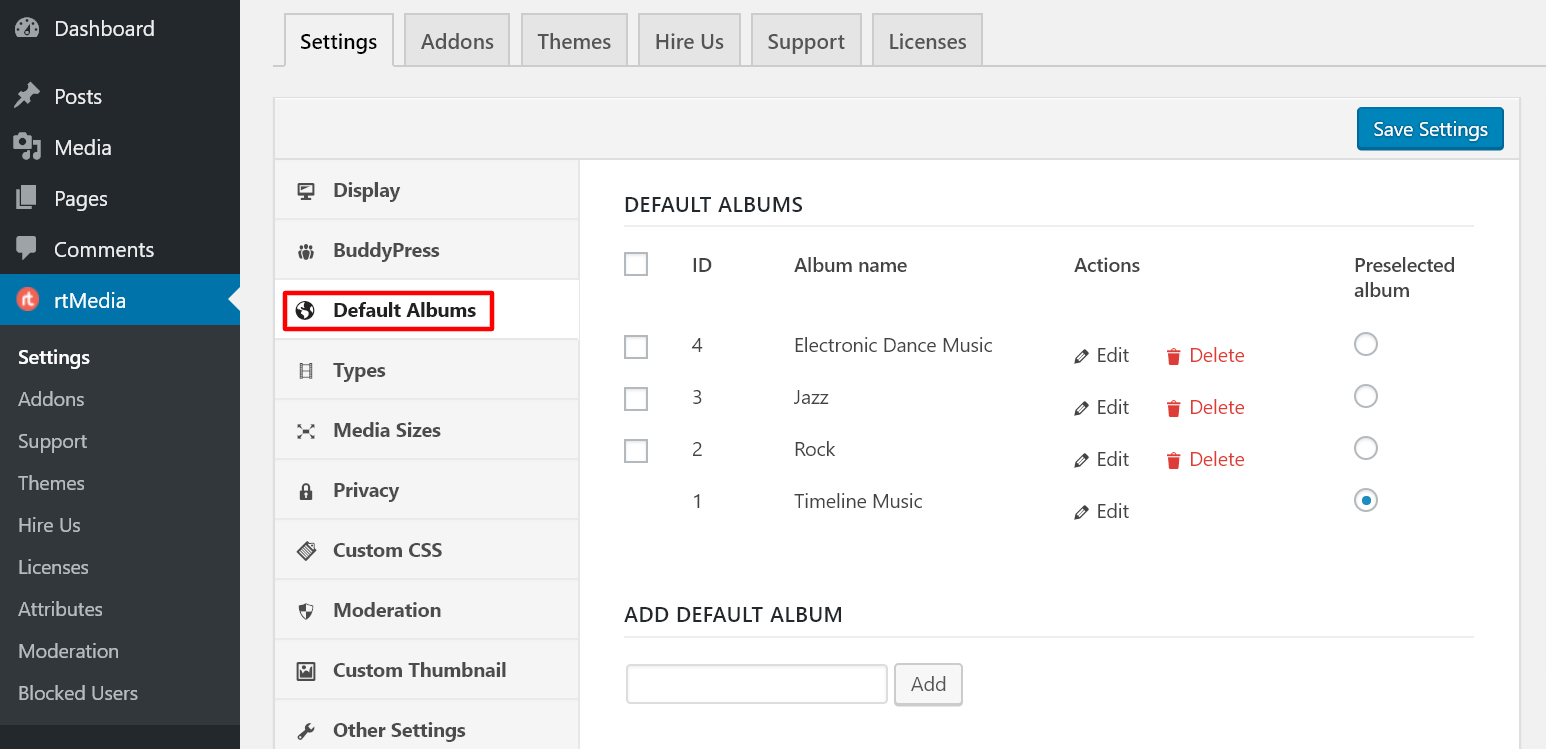Select Timeline Music's preselected album radio
This screenshot has height=749, width=1546.
(1366, 500)
